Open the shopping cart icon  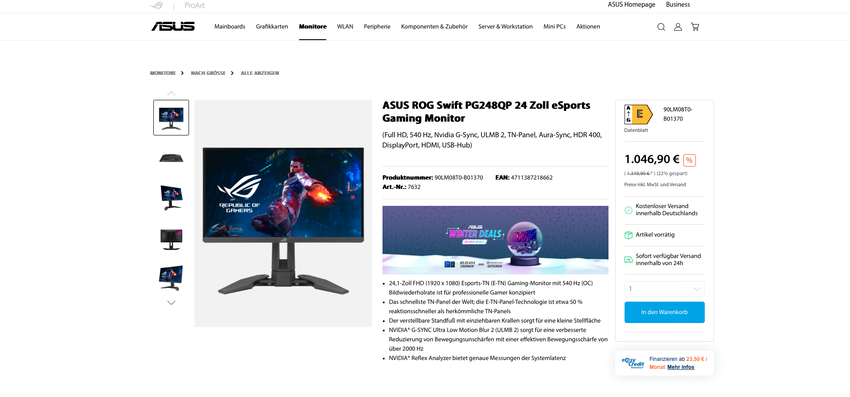click(695, 27)
